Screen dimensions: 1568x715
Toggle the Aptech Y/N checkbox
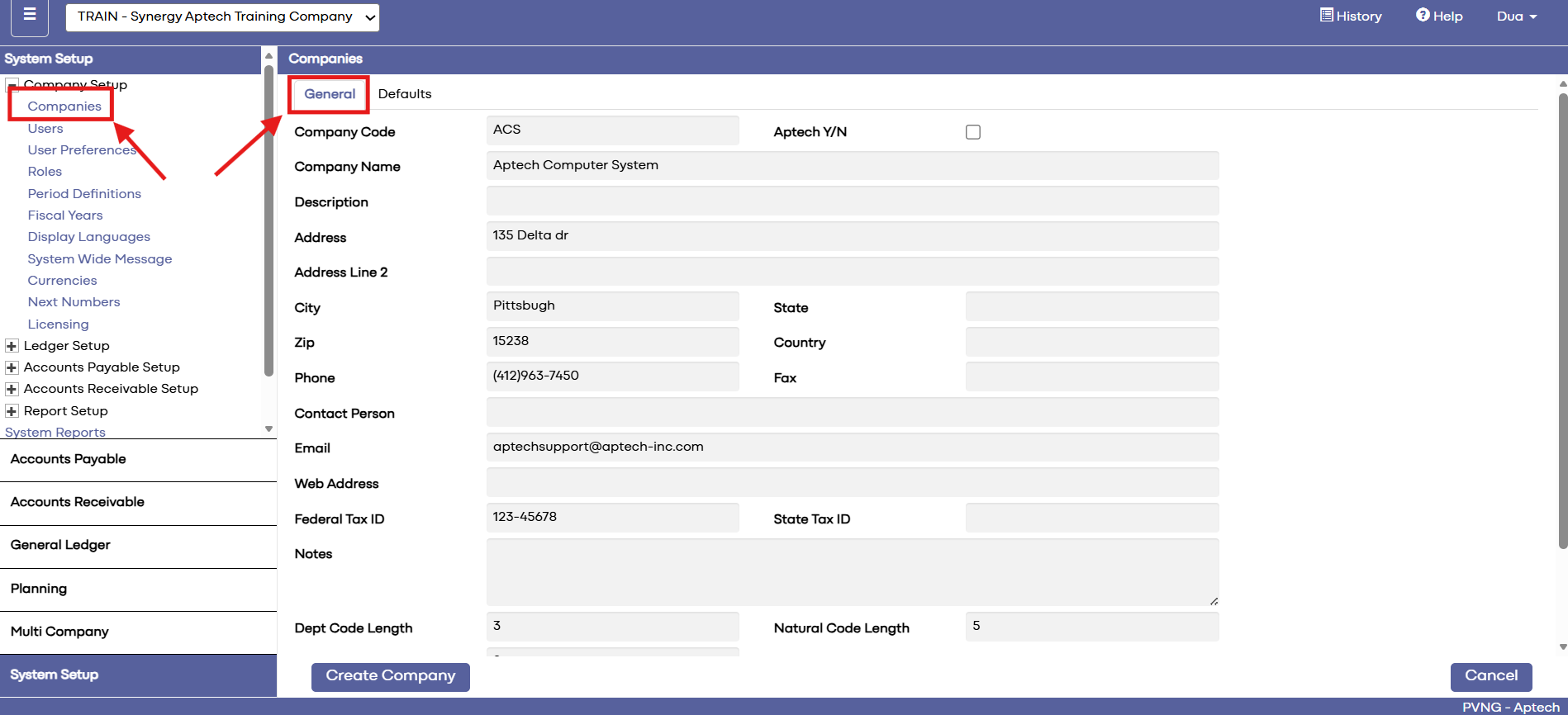point(973,132)
